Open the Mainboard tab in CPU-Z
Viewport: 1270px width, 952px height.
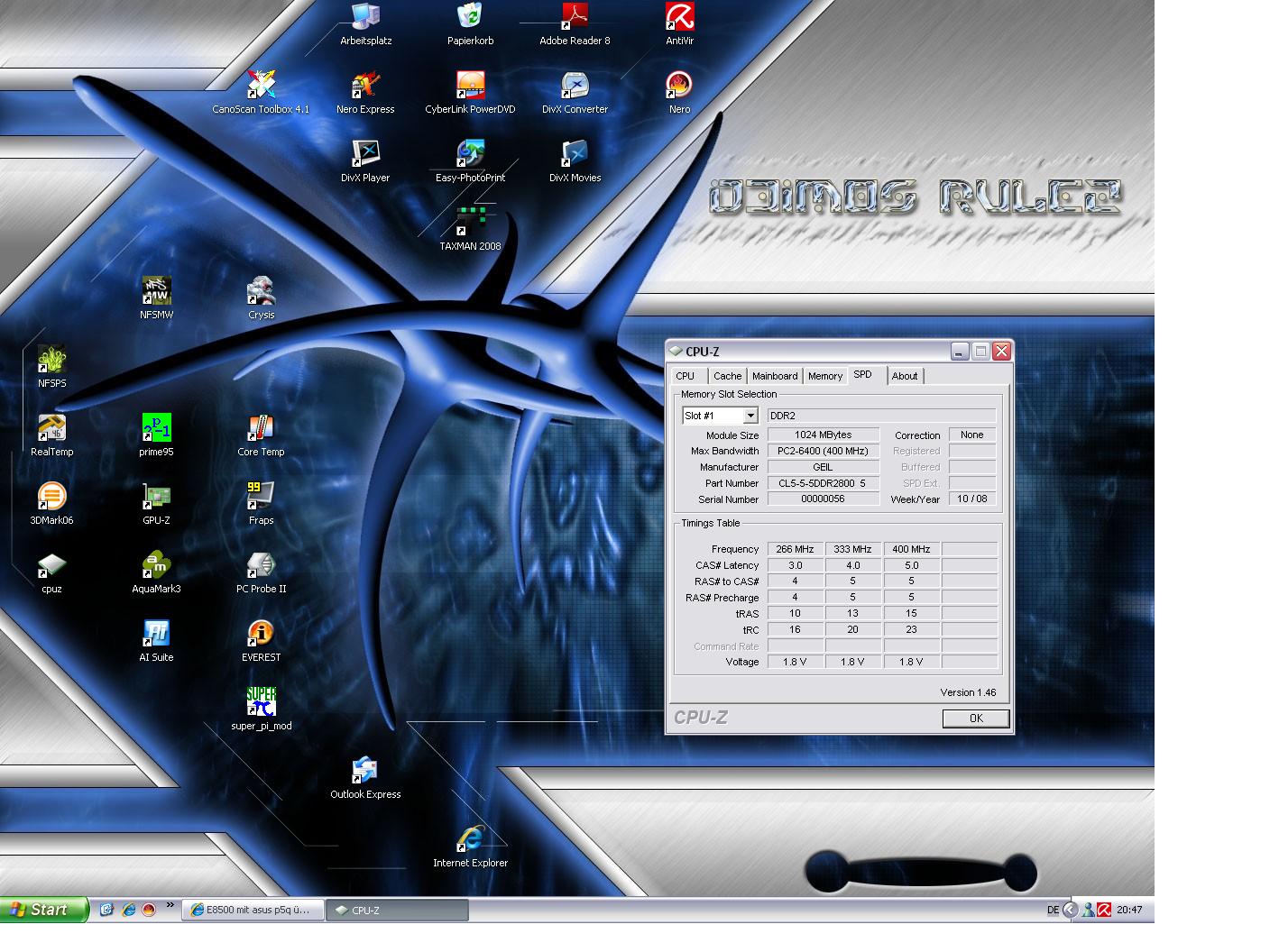click(775, 376)
